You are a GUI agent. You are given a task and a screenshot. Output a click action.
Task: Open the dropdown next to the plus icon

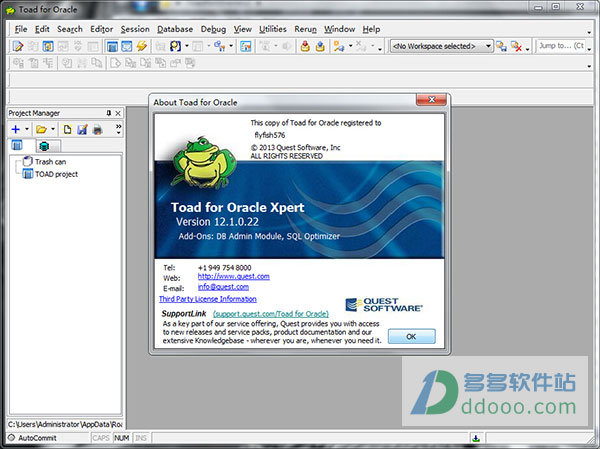(27, 129)
